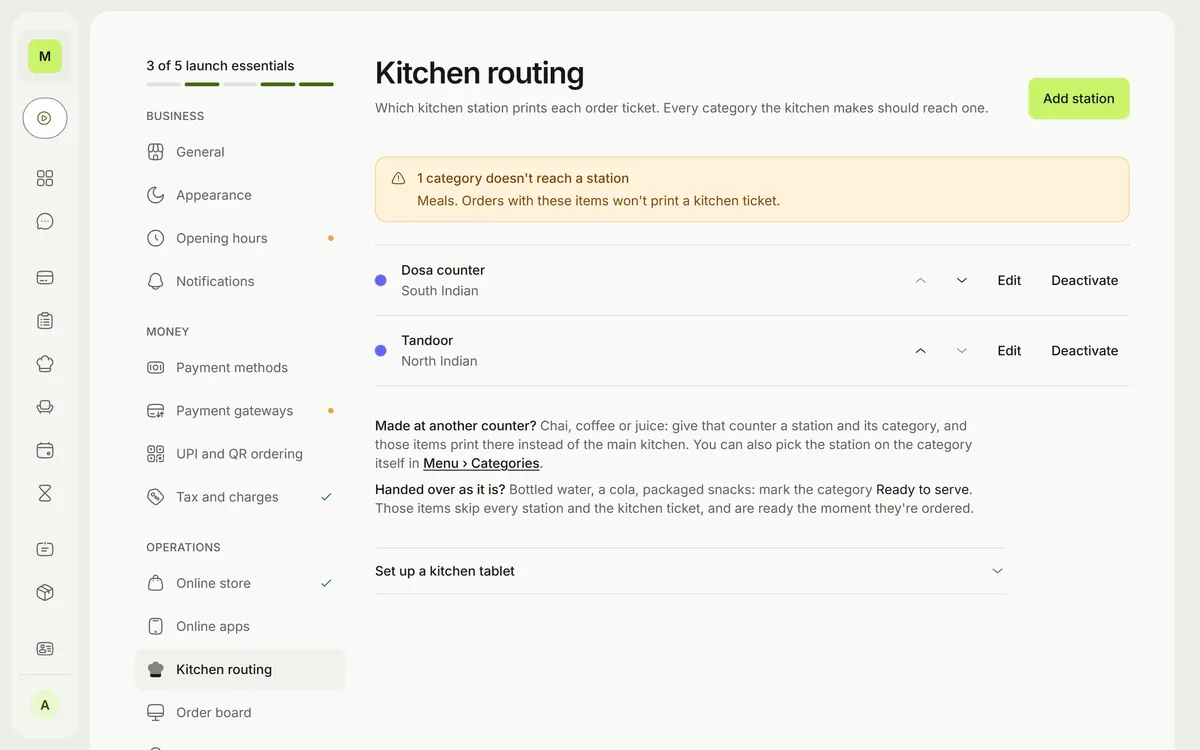Deactivate the Dosa counter station
Viewport: 1200px width, 750px height.
pyautogui.click(x=1085, y=281)
